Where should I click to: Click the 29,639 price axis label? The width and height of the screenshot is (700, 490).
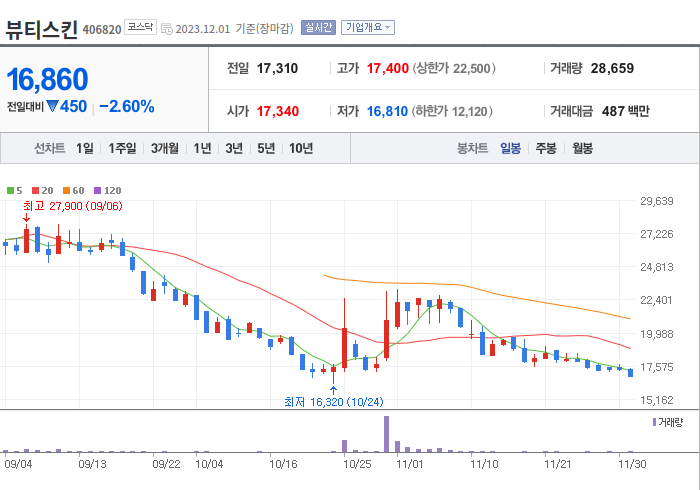(657, 201)
